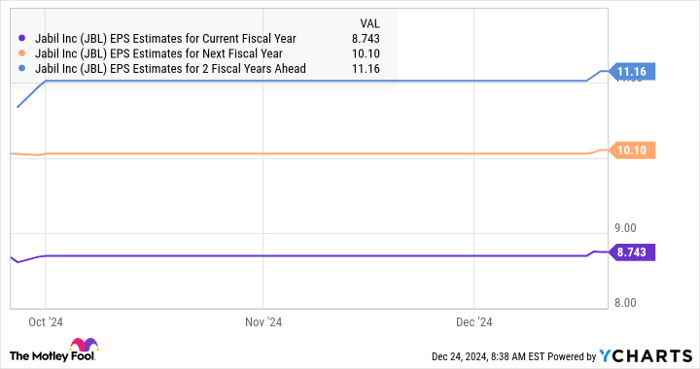Select 'Jabil Inc (JBL) EPS Estimates for Current Fiscal Year'

[x=166, y=39]
